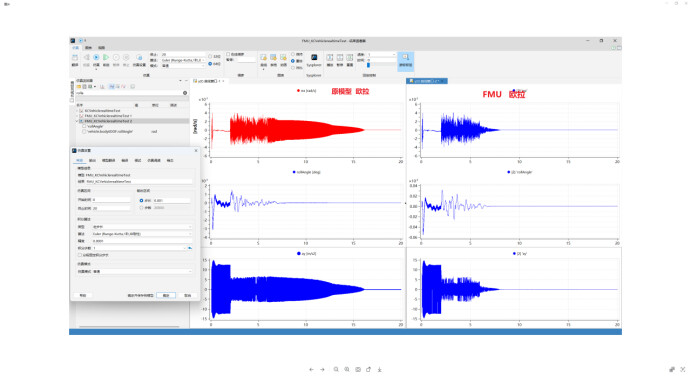Viewport: 692px width, 376px height.
Task: Launch the SysPlorer icon
Action: click(x=314, y=57)
